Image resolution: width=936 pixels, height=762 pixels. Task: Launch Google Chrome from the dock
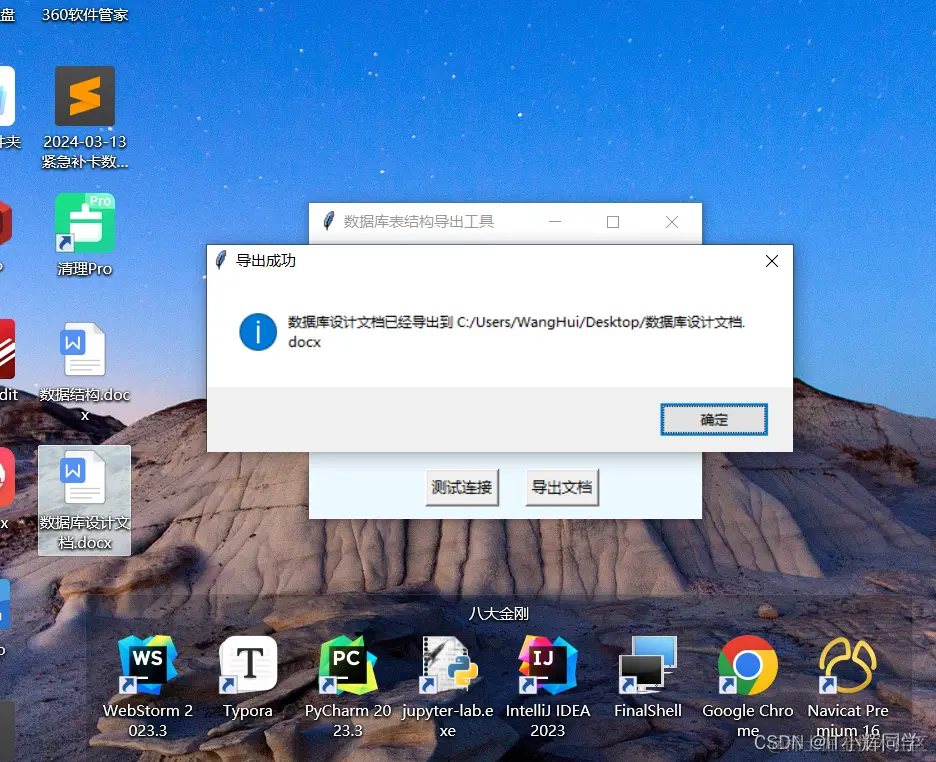[747, 665]
